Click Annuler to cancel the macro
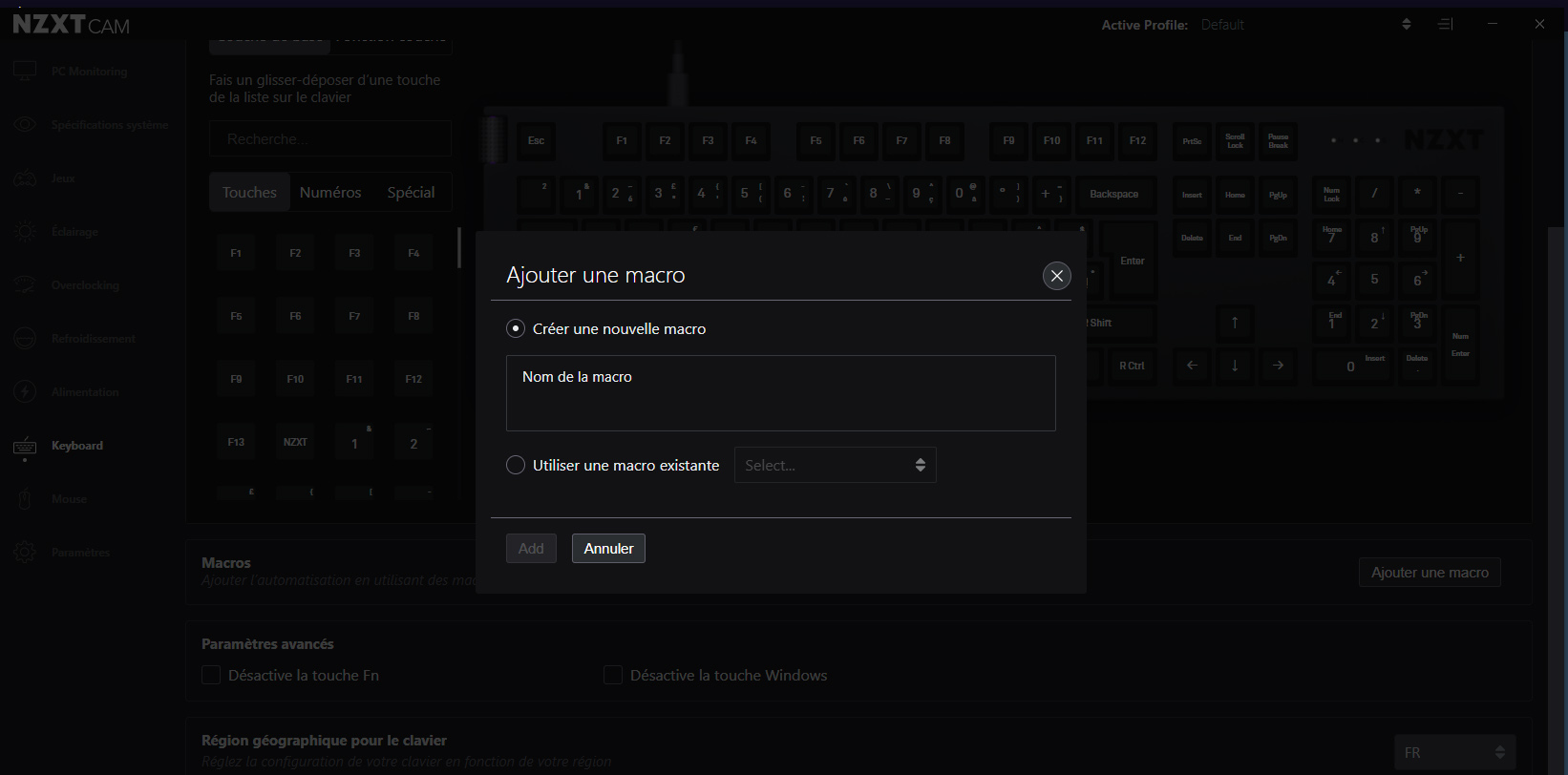This screenshot has width=1568, height=775. tap(608, 548)
